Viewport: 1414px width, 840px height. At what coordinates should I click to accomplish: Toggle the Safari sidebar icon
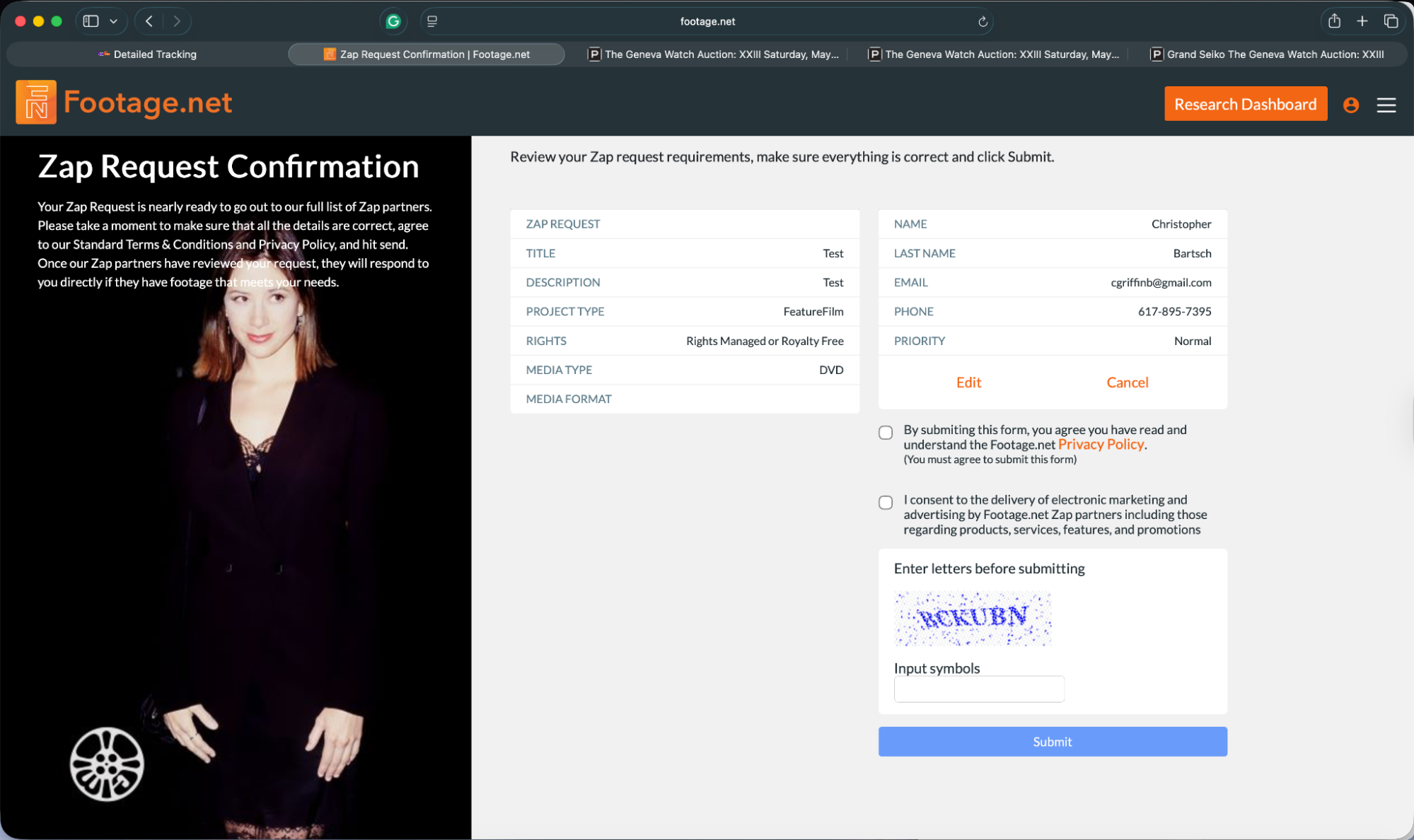91,21
